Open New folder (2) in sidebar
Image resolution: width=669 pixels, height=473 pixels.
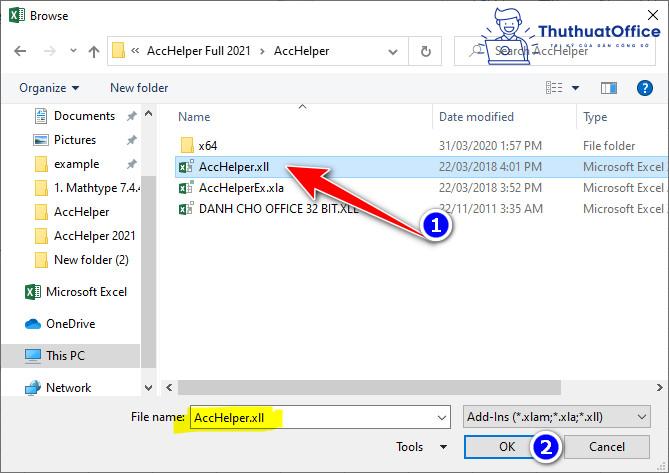[91, 260]
